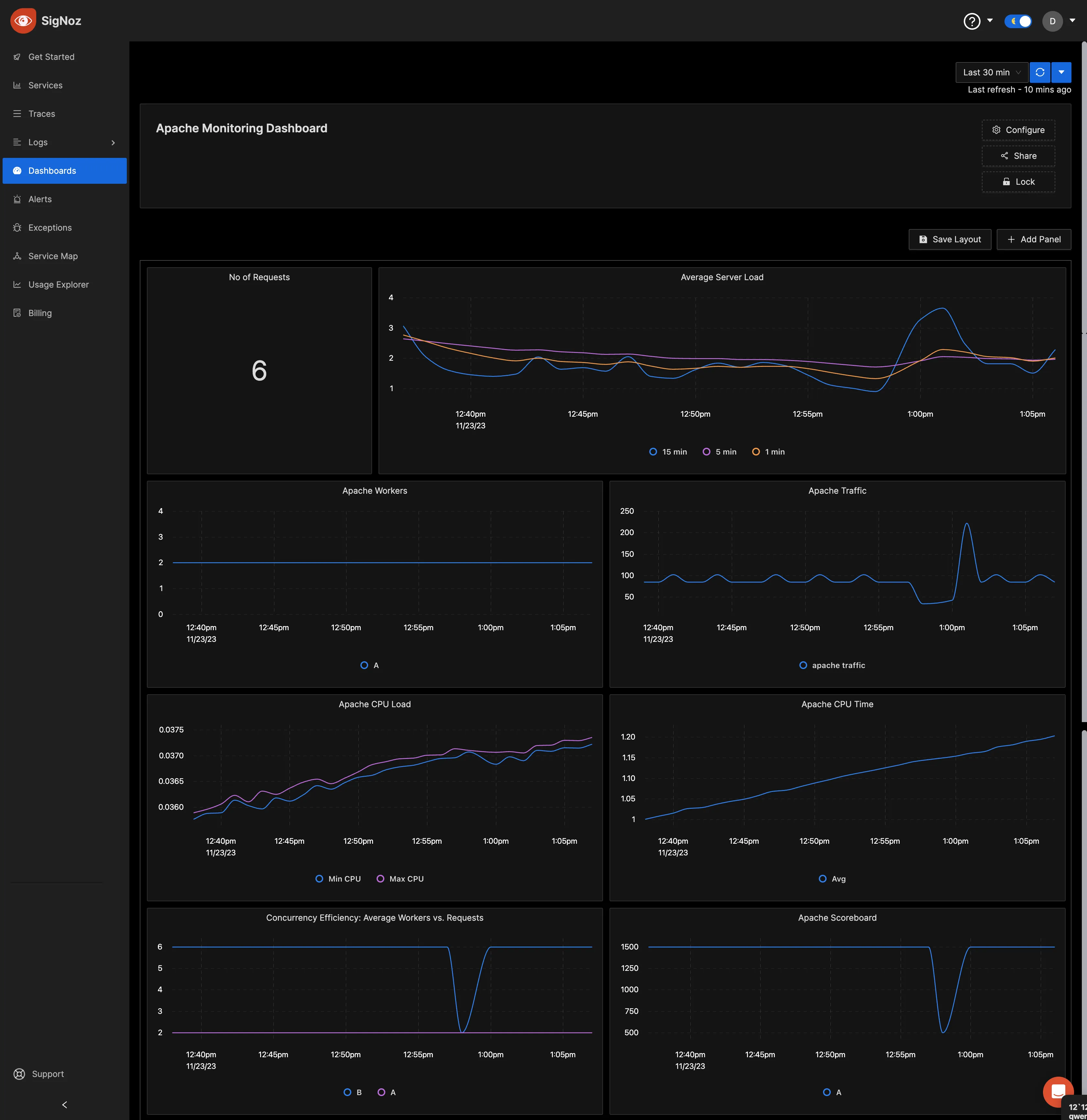Toggle the 1 min series legend
Image resolution: width=1087 pixels, height=1120 pixels.
coord(768,452)
